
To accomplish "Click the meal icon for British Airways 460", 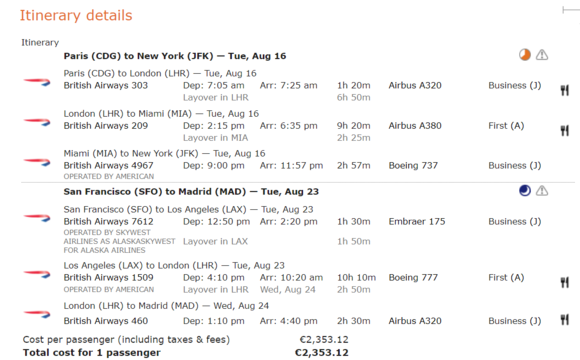I will (564, 319).
